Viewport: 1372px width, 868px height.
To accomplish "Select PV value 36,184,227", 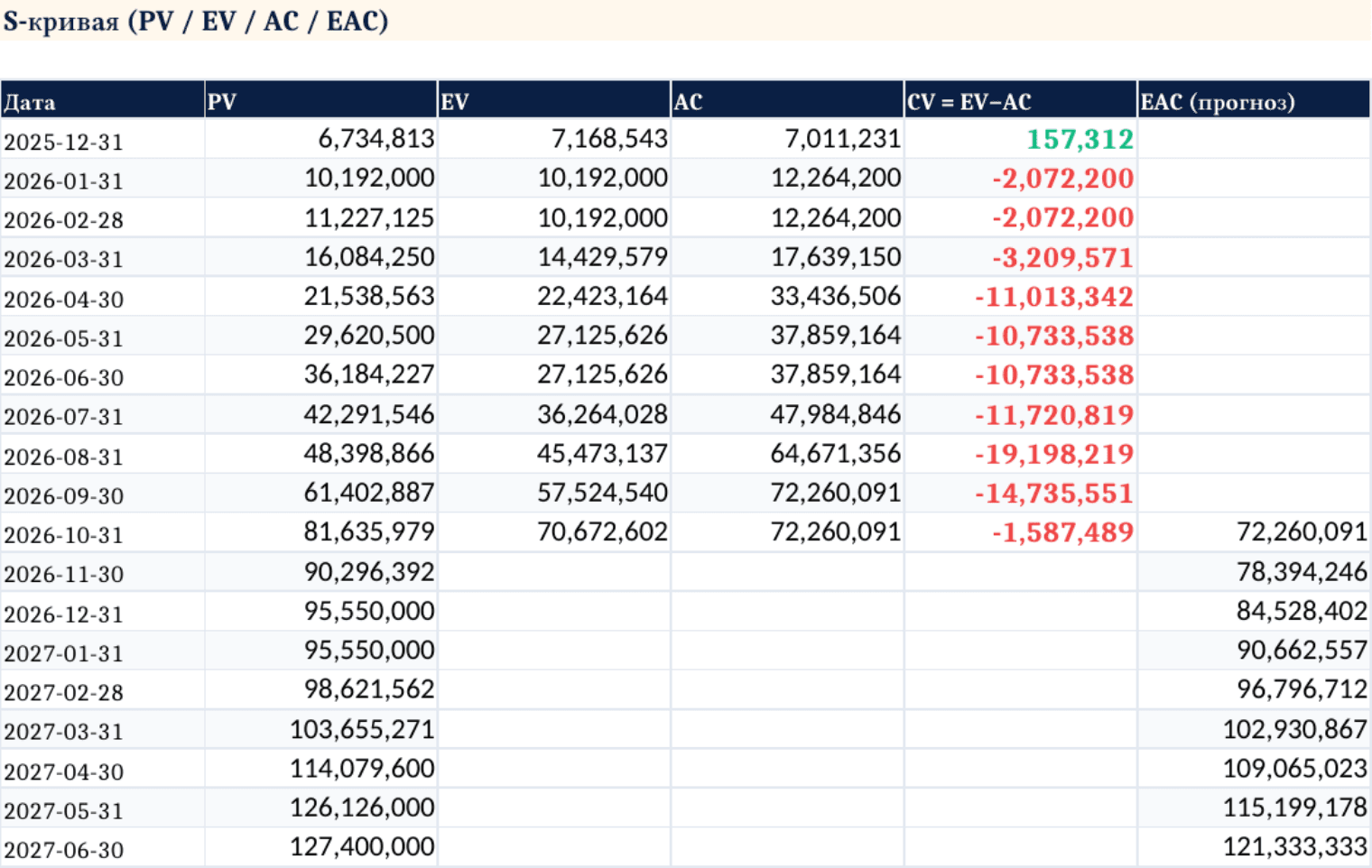I will pos(369,374).
